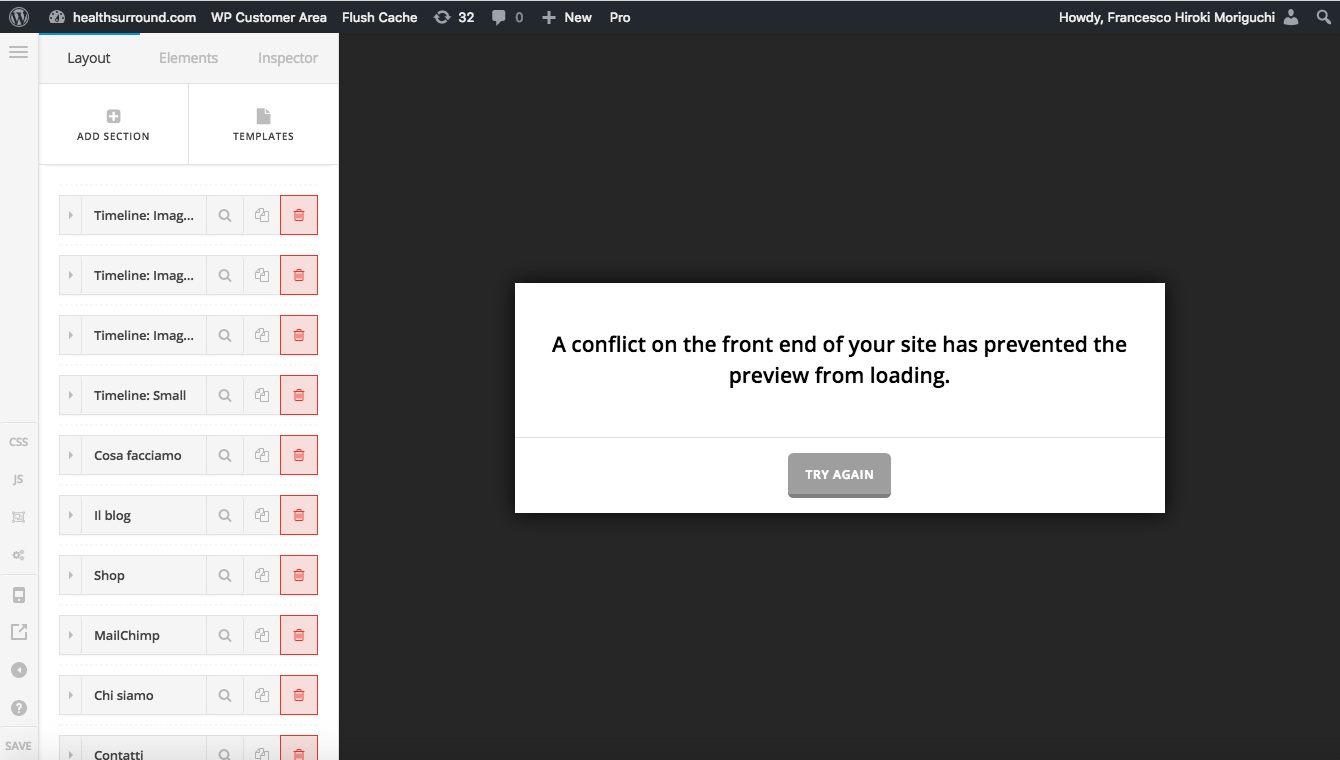Screen dimensions: 1340x760
Task: Click the WordPress logo in the admin bar
Action: click(x=19, y=16)
